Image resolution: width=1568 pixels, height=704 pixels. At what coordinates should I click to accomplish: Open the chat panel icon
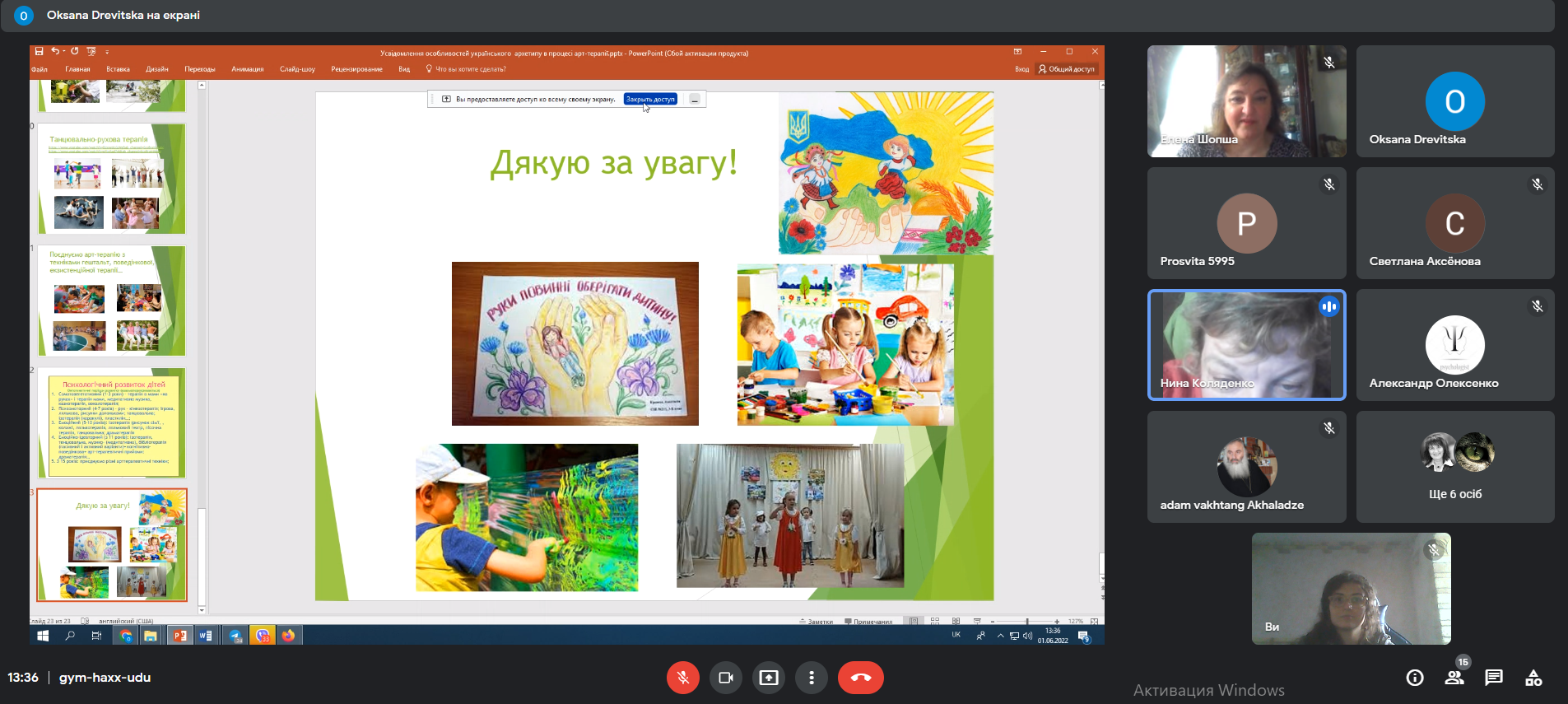[1493, 678]
